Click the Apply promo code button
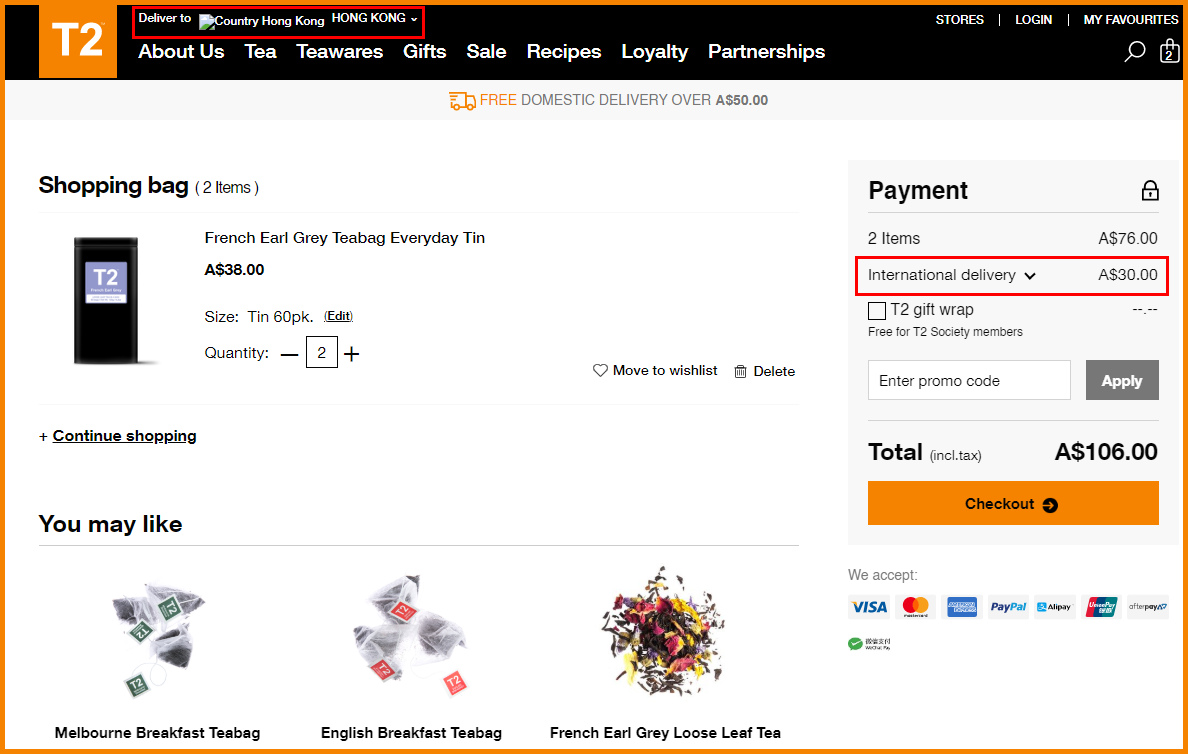This screenshot has height=754, width=1188. pos(1121,381)
